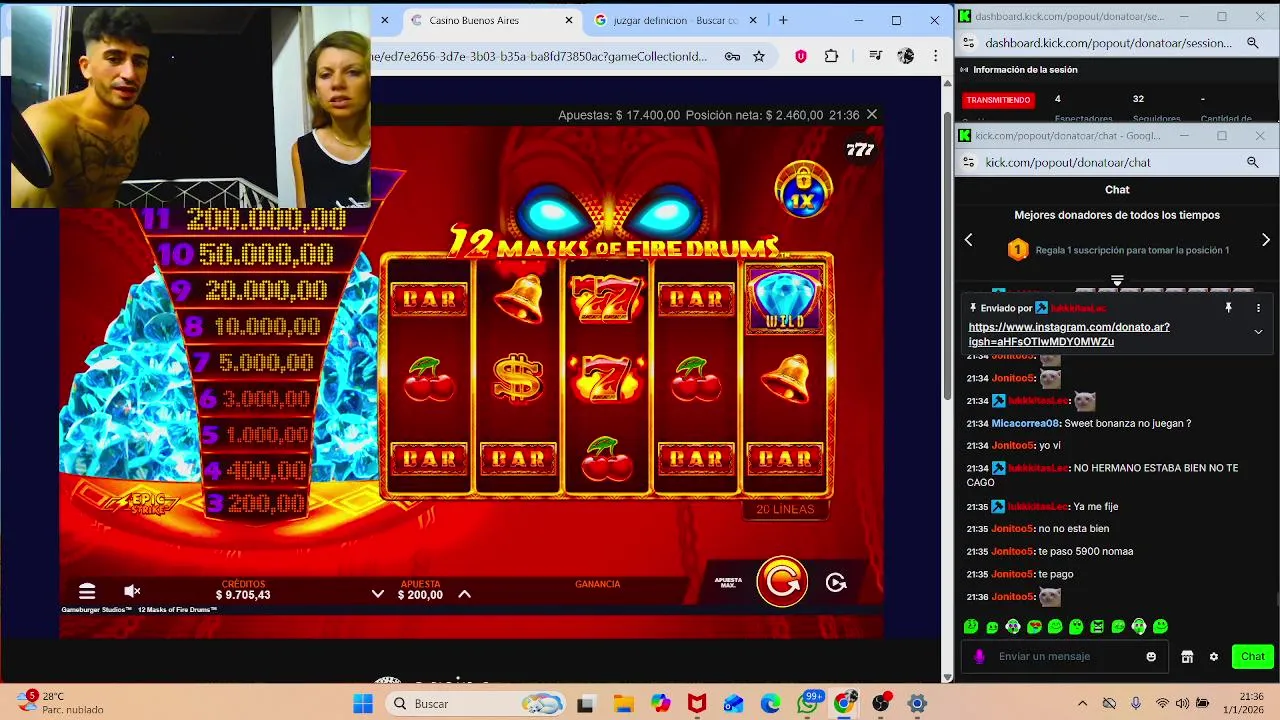
Task: Click the purple microphone in the message box
Action: pyautogui.click(x=979, y=656)
